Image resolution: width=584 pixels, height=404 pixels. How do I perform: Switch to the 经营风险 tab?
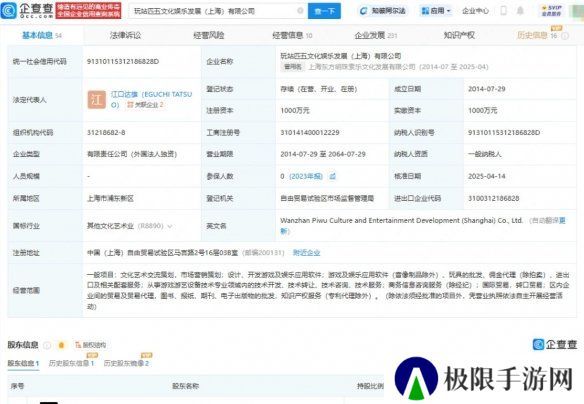tap(209, 35)
